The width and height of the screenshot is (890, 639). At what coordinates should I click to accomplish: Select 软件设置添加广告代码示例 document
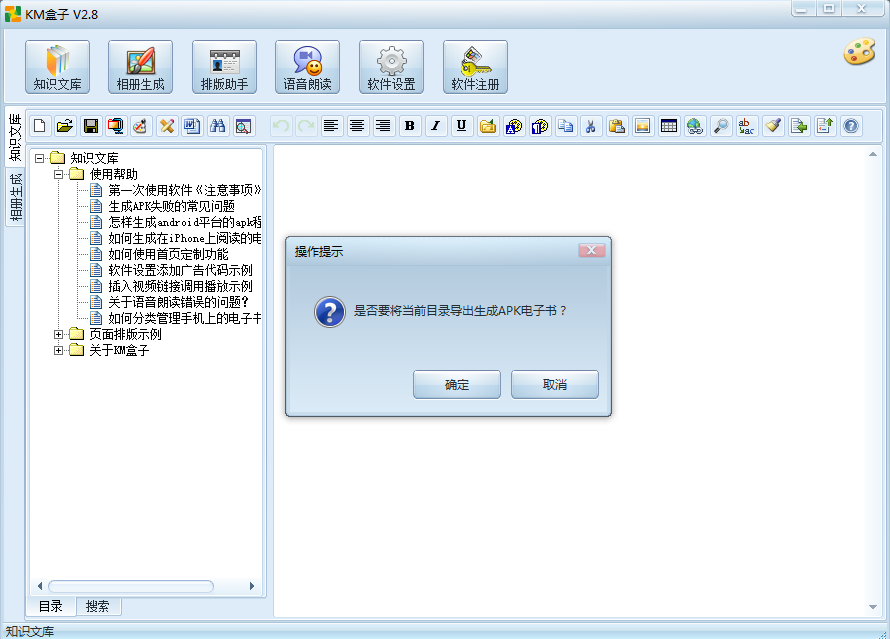point(180,270)
